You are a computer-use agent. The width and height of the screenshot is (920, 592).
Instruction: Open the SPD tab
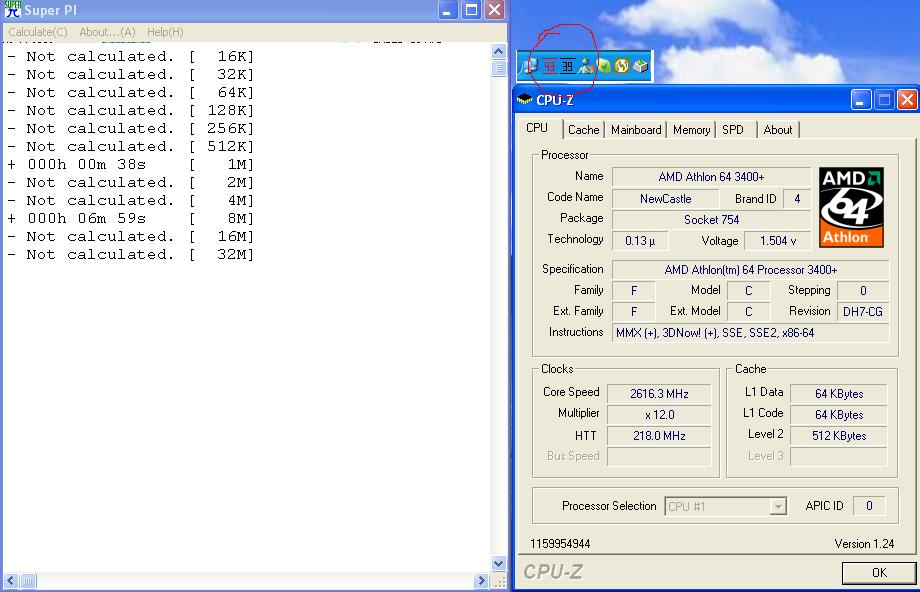pos(733,130)
